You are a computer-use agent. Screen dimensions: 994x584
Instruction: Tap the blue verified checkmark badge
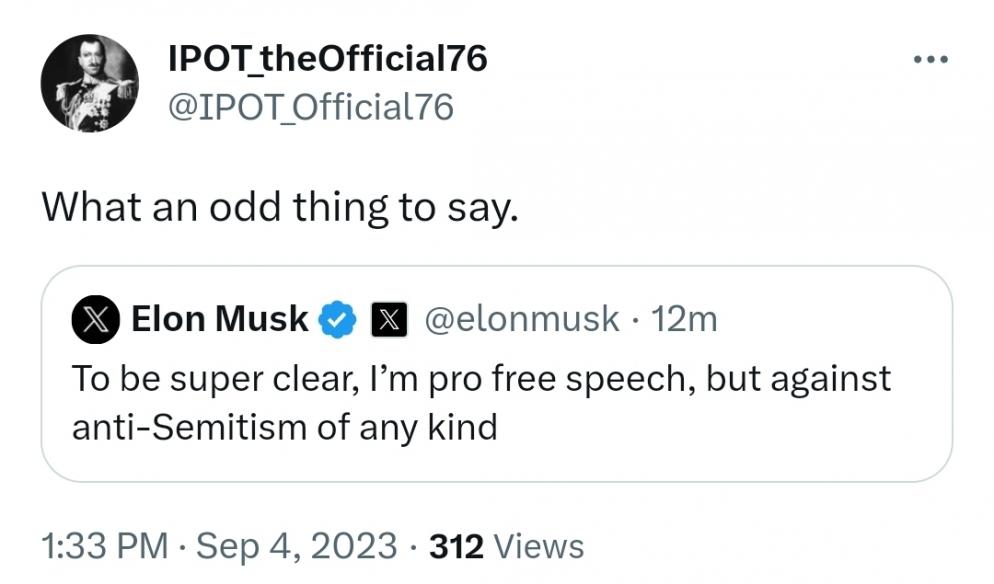pos(337,319)
